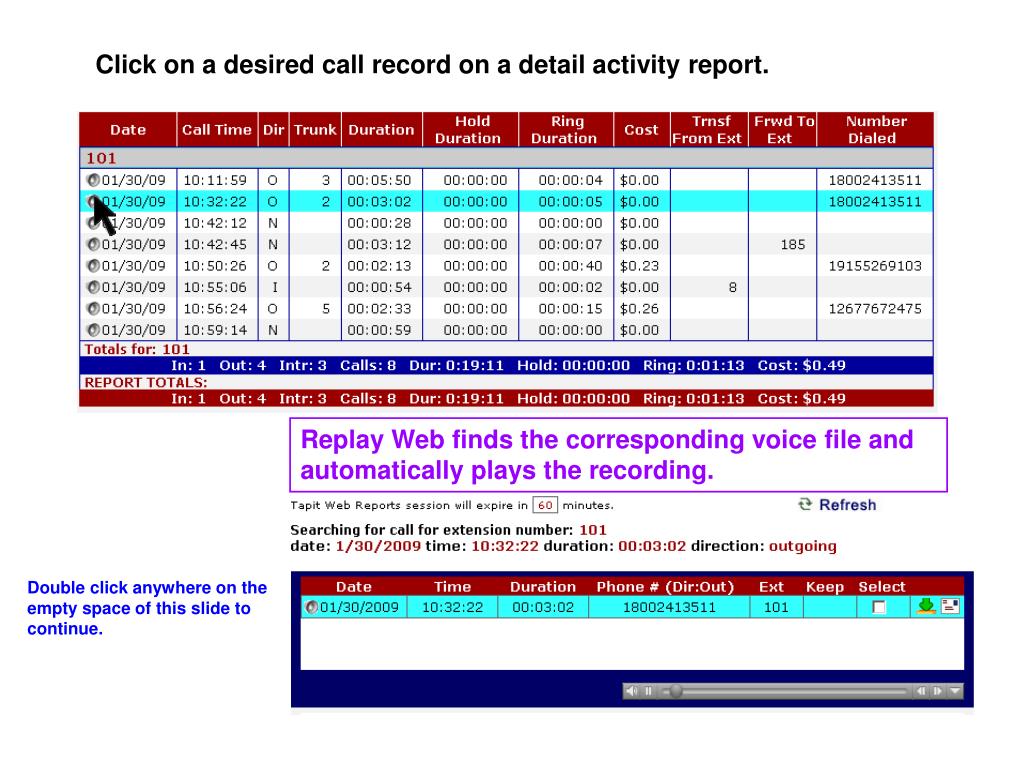Click the session expire minutes field

tap(545, 505)
